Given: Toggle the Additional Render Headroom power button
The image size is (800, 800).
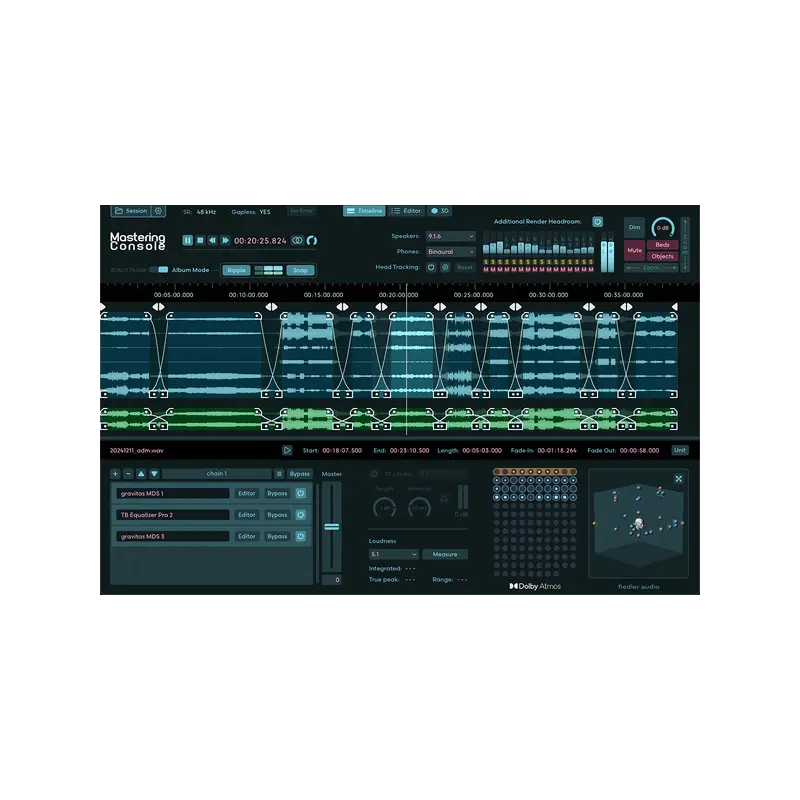Looking at the screenshot, I should point(597,221).
